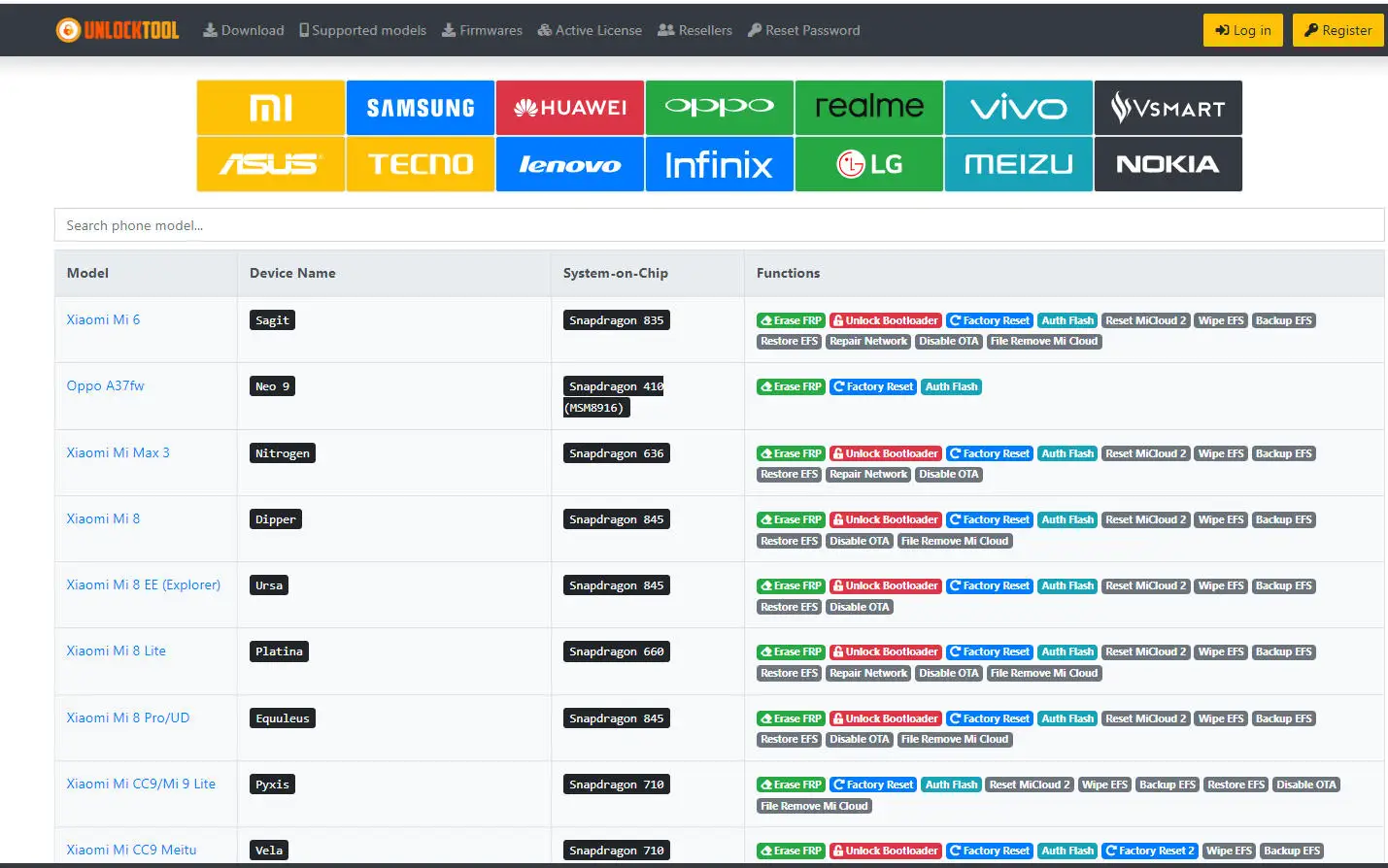The height and width of the screenshot is (868, 1388).
Task: Select the Nokia brand tile
Action: pyautogui.click(x=1168, y=164)
